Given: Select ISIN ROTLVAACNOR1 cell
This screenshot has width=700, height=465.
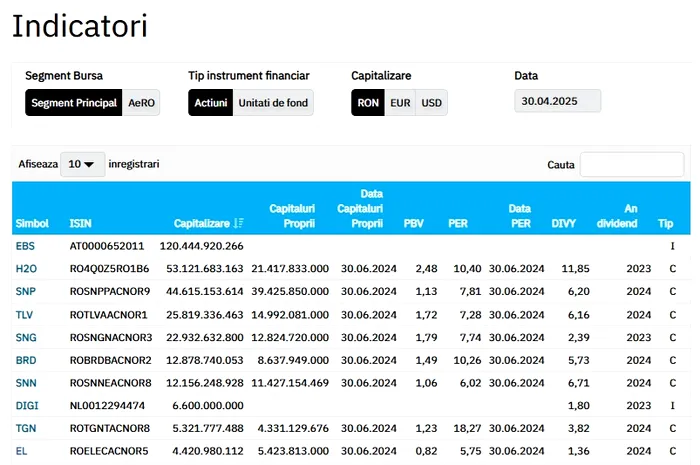Looking at the screenshot, I should [x=108, y=315].
